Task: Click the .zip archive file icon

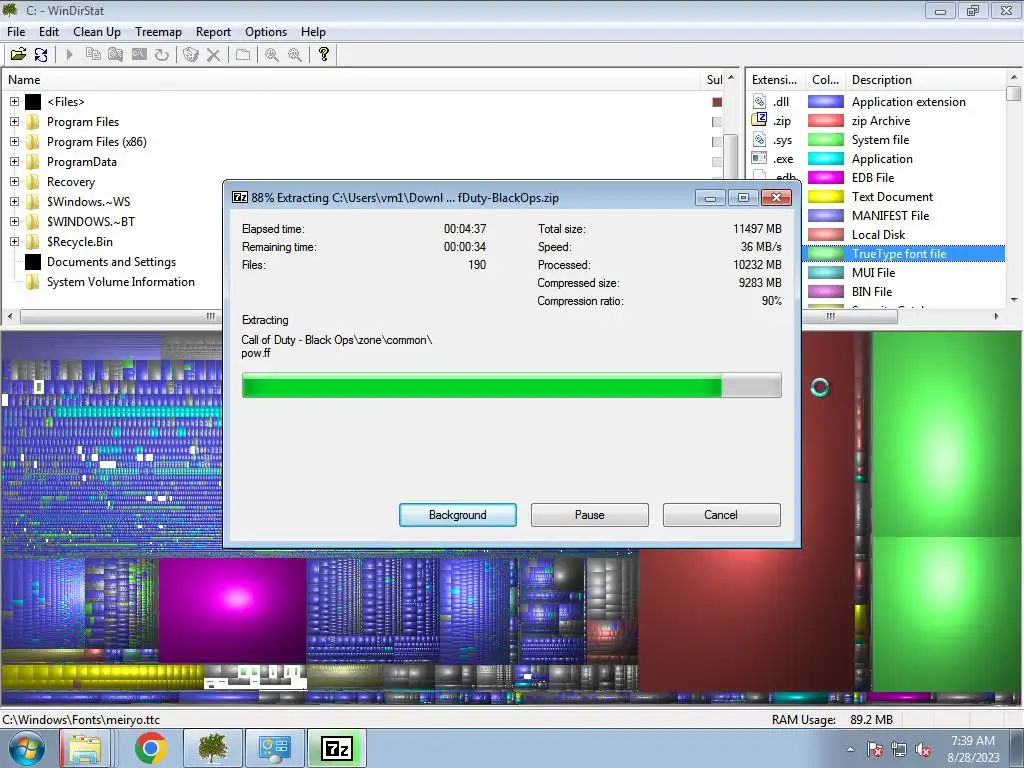Action: click(x=759, y=120)
